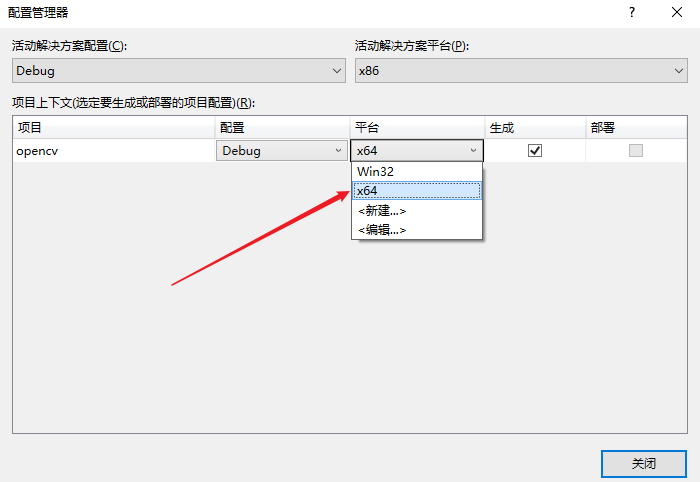
Task: Click the 活动解决方案平台(P) label
Action: [412, 46]
